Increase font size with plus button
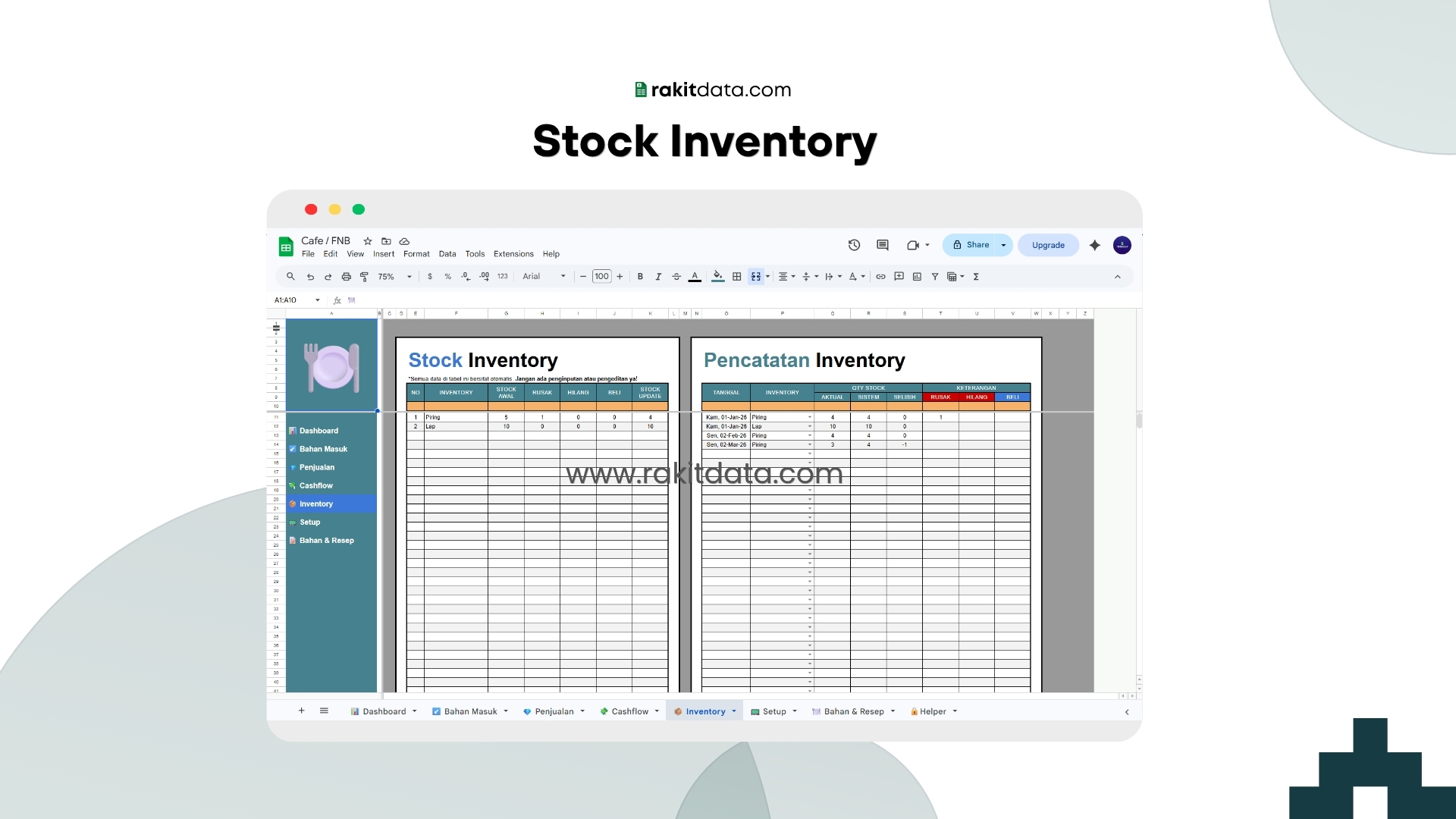Screen dimensions: 1456x819 pyautogui.click(x=620, y=277)
